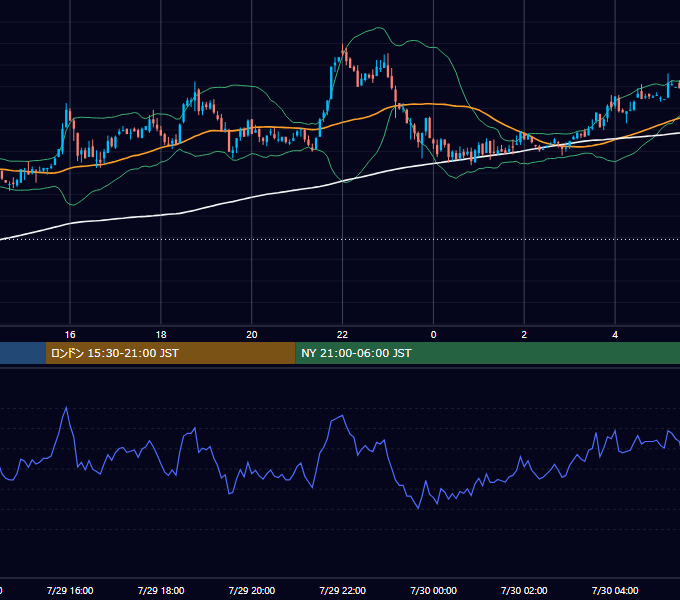This screenshot has width=680, height=600.
Task: Click the 7/30 04:00 date label
Action: point(615,590)
